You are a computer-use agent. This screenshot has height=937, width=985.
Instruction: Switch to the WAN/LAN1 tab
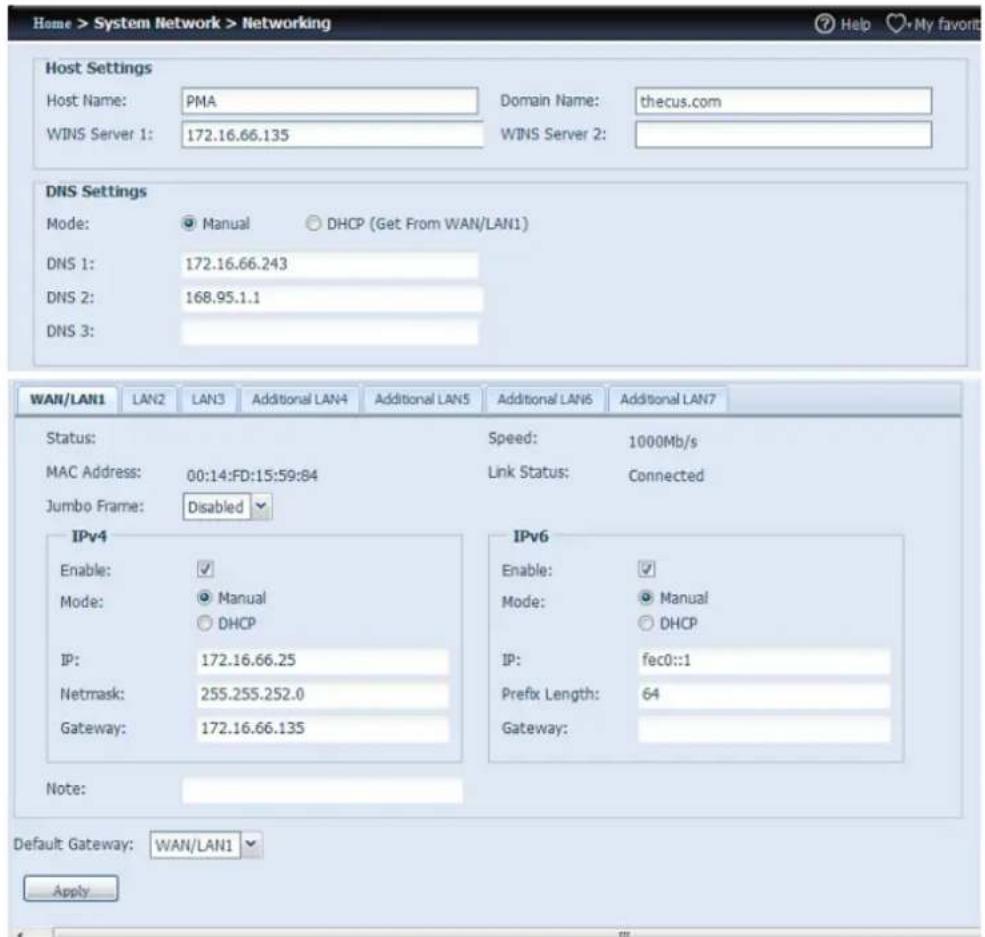[67, 399]
